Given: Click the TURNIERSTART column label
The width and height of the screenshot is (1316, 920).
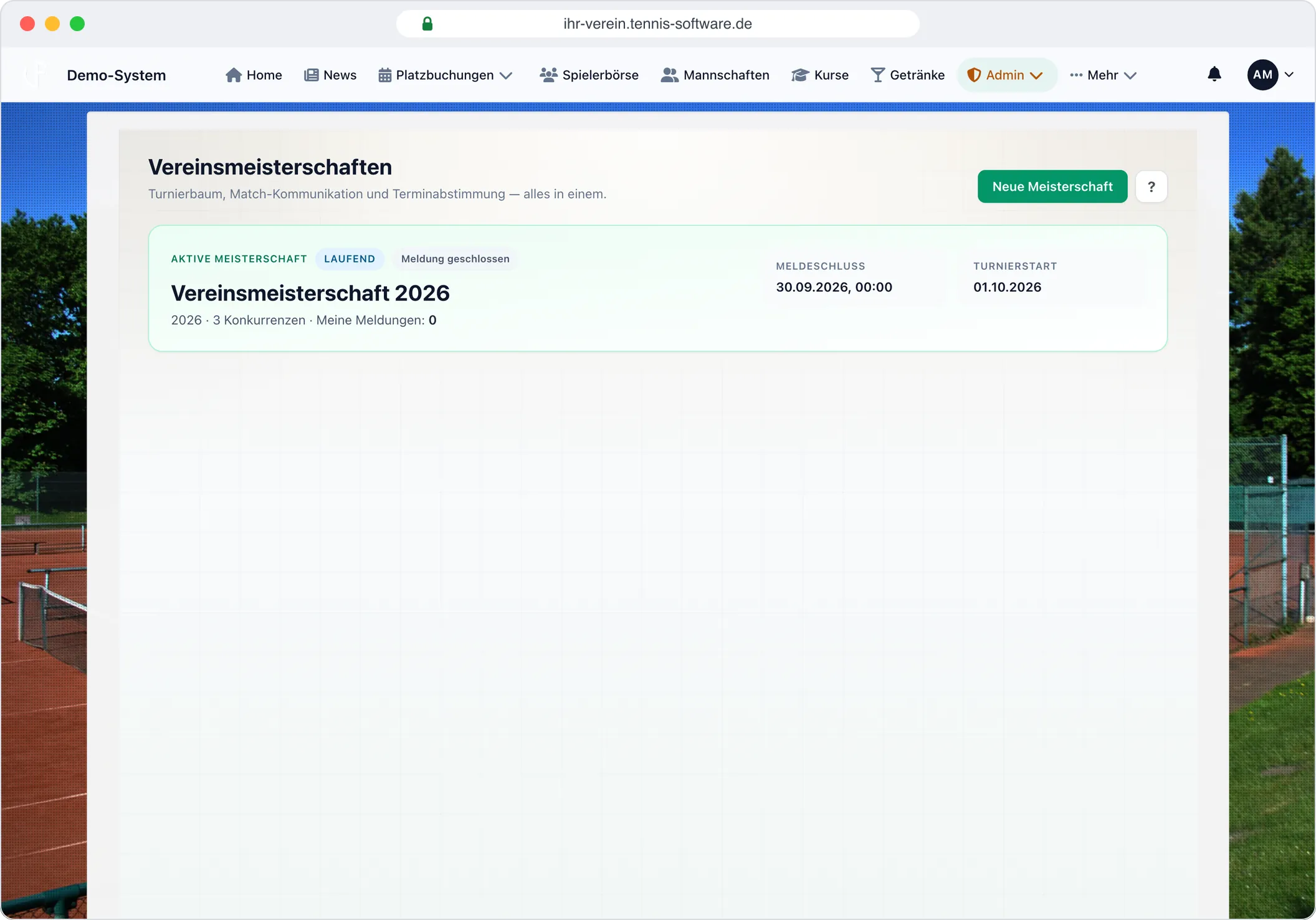Looking at the screenshot, I should click(1015, 266).
